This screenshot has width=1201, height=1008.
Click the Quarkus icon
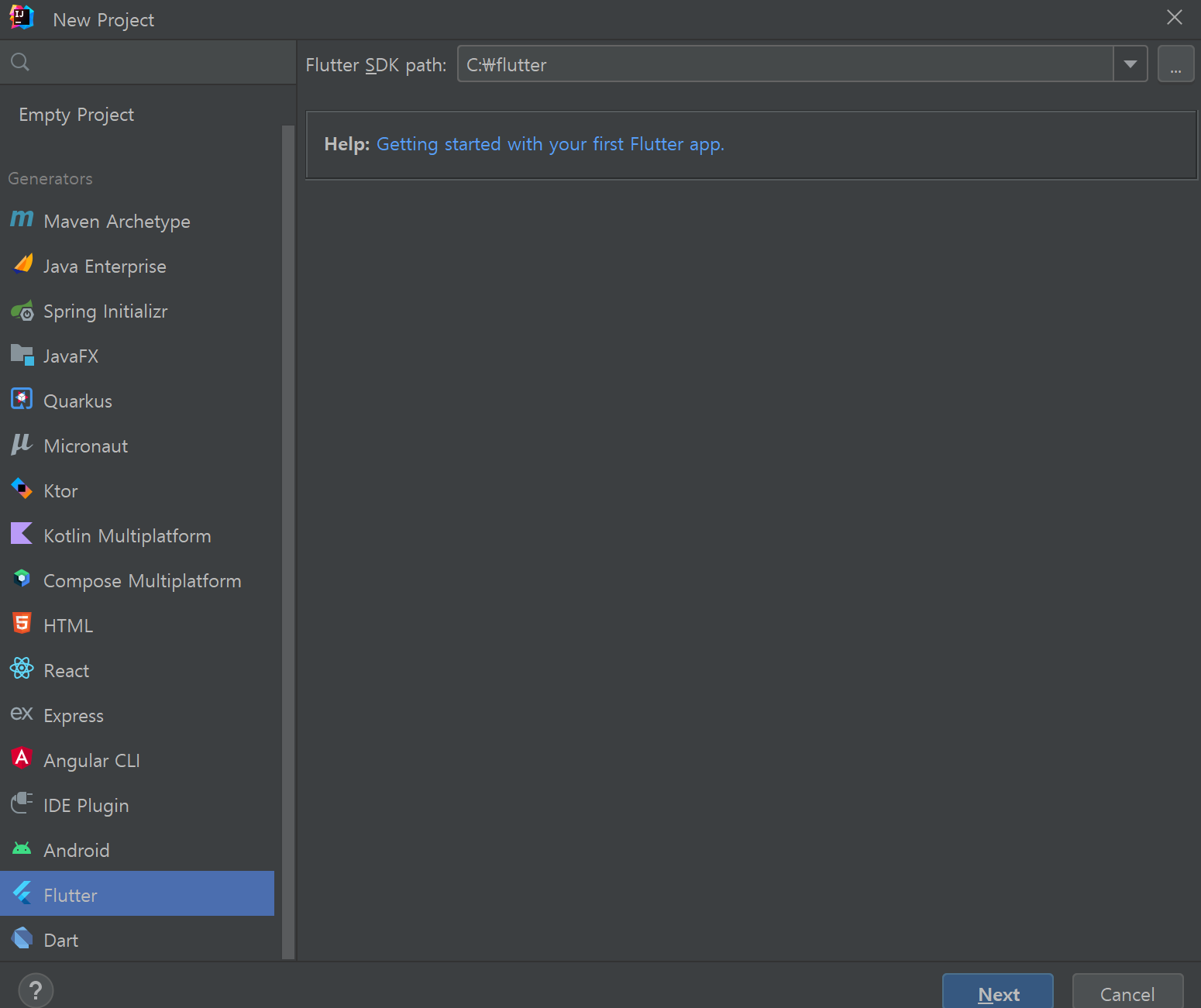point(22,399)
